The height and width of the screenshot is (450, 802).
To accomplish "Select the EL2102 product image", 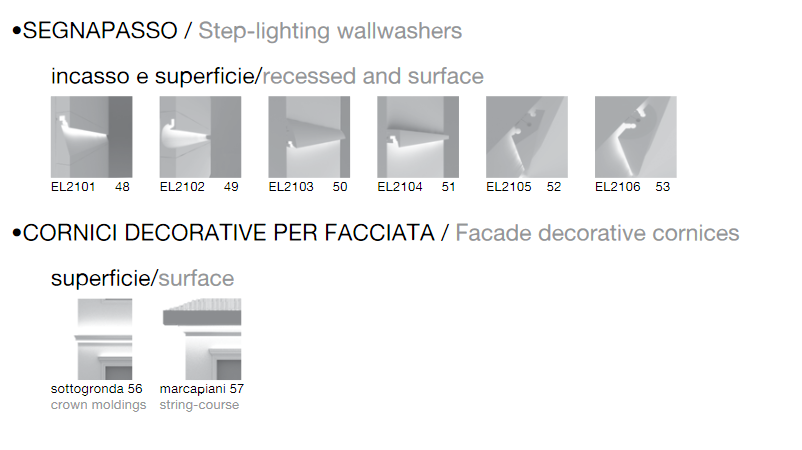I will coord(200,137).
